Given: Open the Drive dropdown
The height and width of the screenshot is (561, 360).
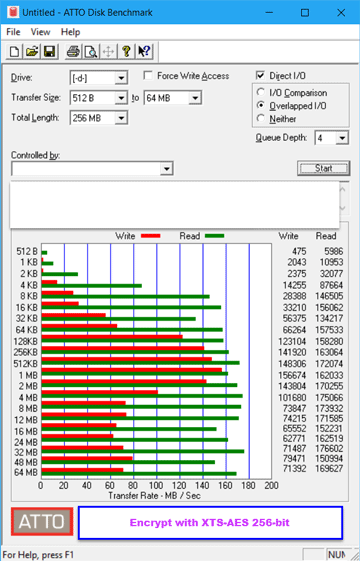Looking at the screenshot, I should pyautogui.click(x=121, y=78).
